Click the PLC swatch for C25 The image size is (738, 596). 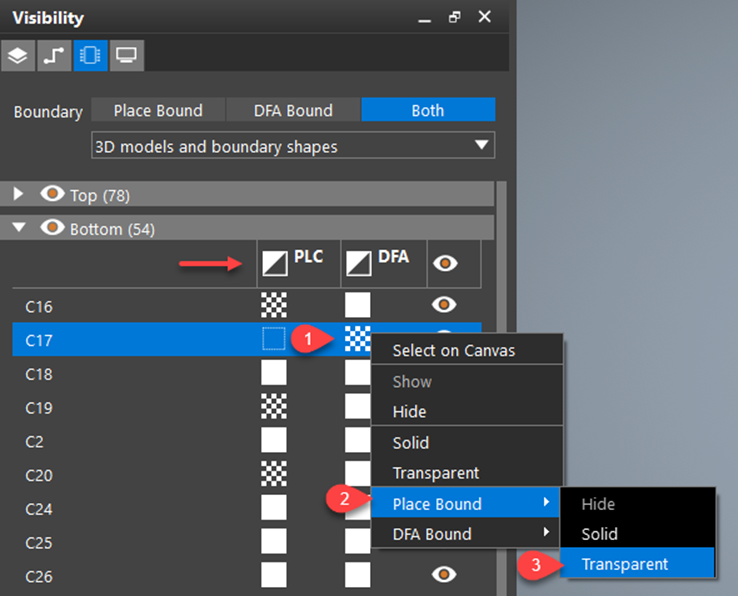[x=274, y=541]
